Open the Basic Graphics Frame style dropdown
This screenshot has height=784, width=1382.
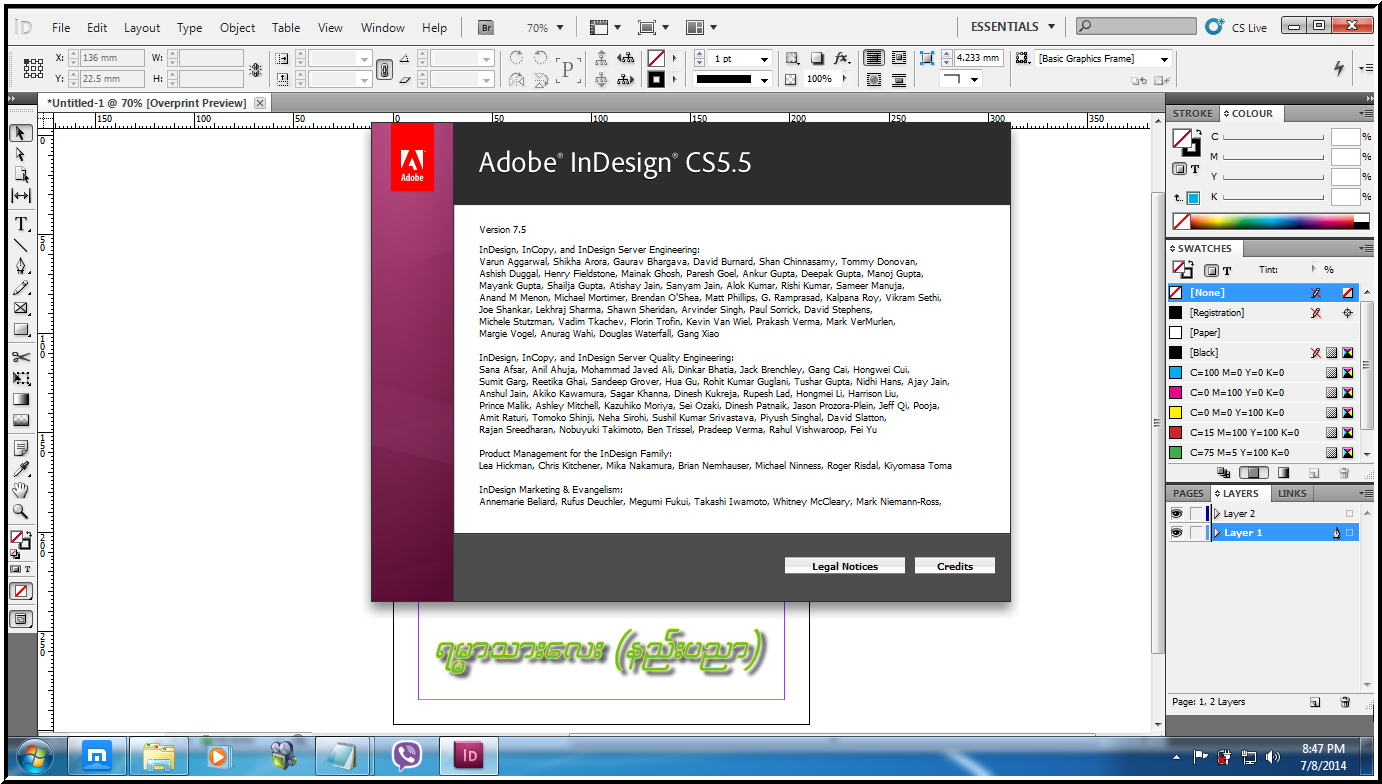pos(1163,59)
